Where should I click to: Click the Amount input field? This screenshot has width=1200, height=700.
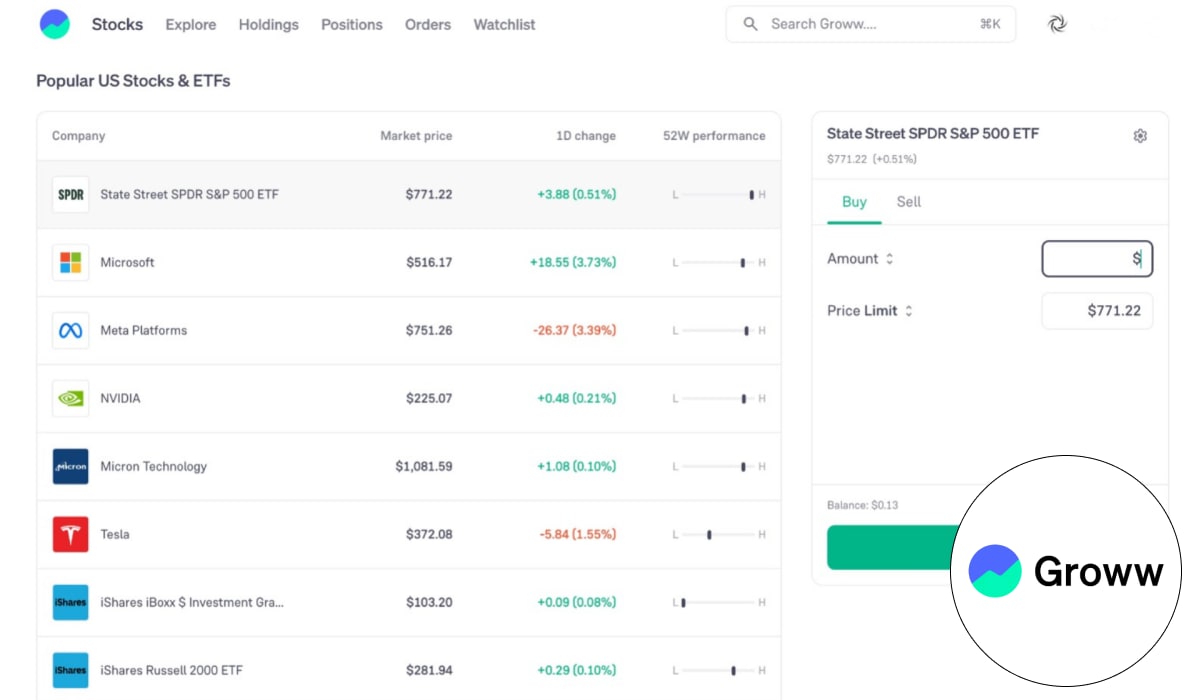point(1097,259)
